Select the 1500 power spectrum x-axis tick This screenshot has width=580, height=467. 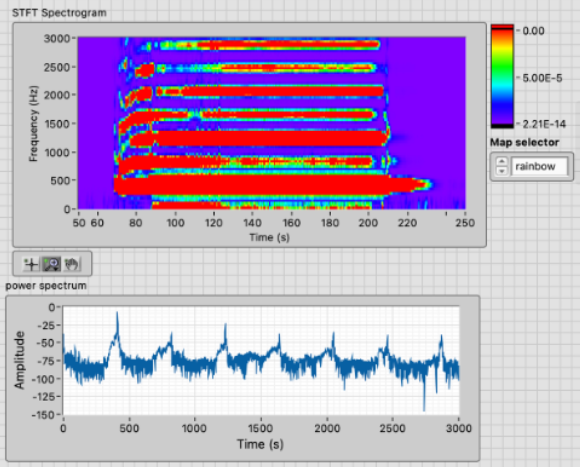pyautogui.click(x=260, y=428)
